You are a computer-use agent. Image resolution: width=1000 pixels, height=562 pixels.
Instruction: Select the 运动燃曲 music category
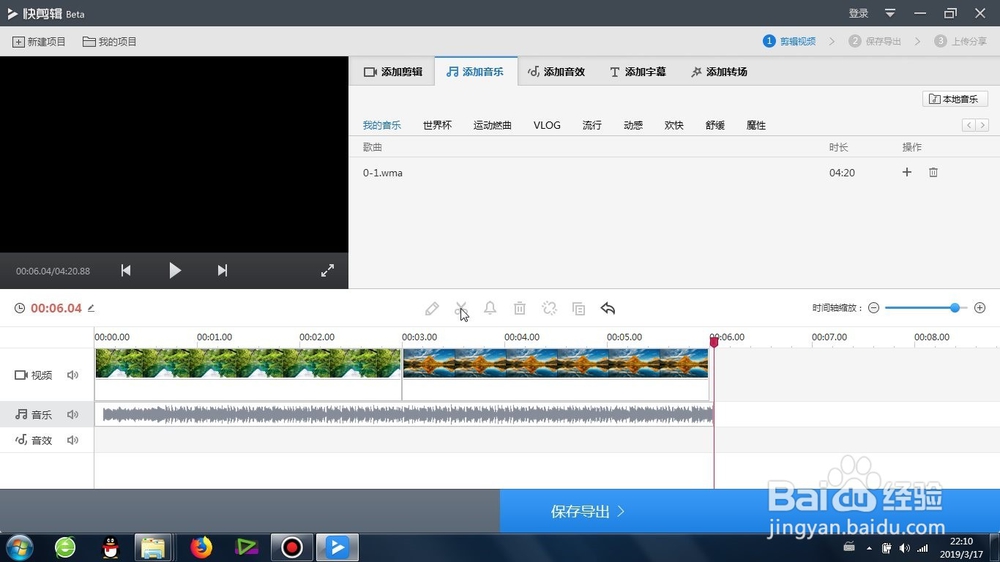pos(492,125)
